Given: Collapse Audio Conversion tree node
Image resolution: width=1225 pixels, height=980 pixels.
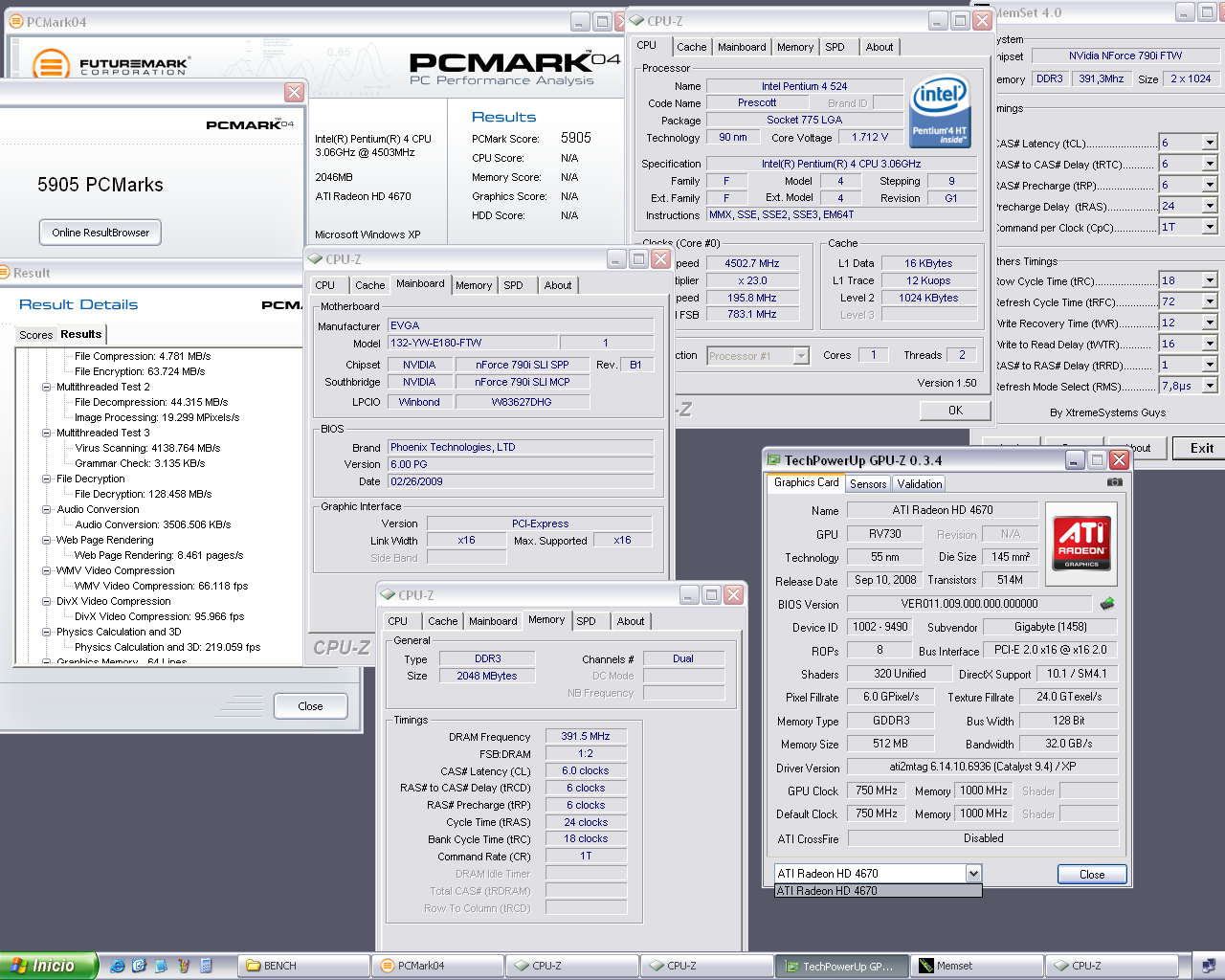Looking at the screenshot, I should coord(46,509).
